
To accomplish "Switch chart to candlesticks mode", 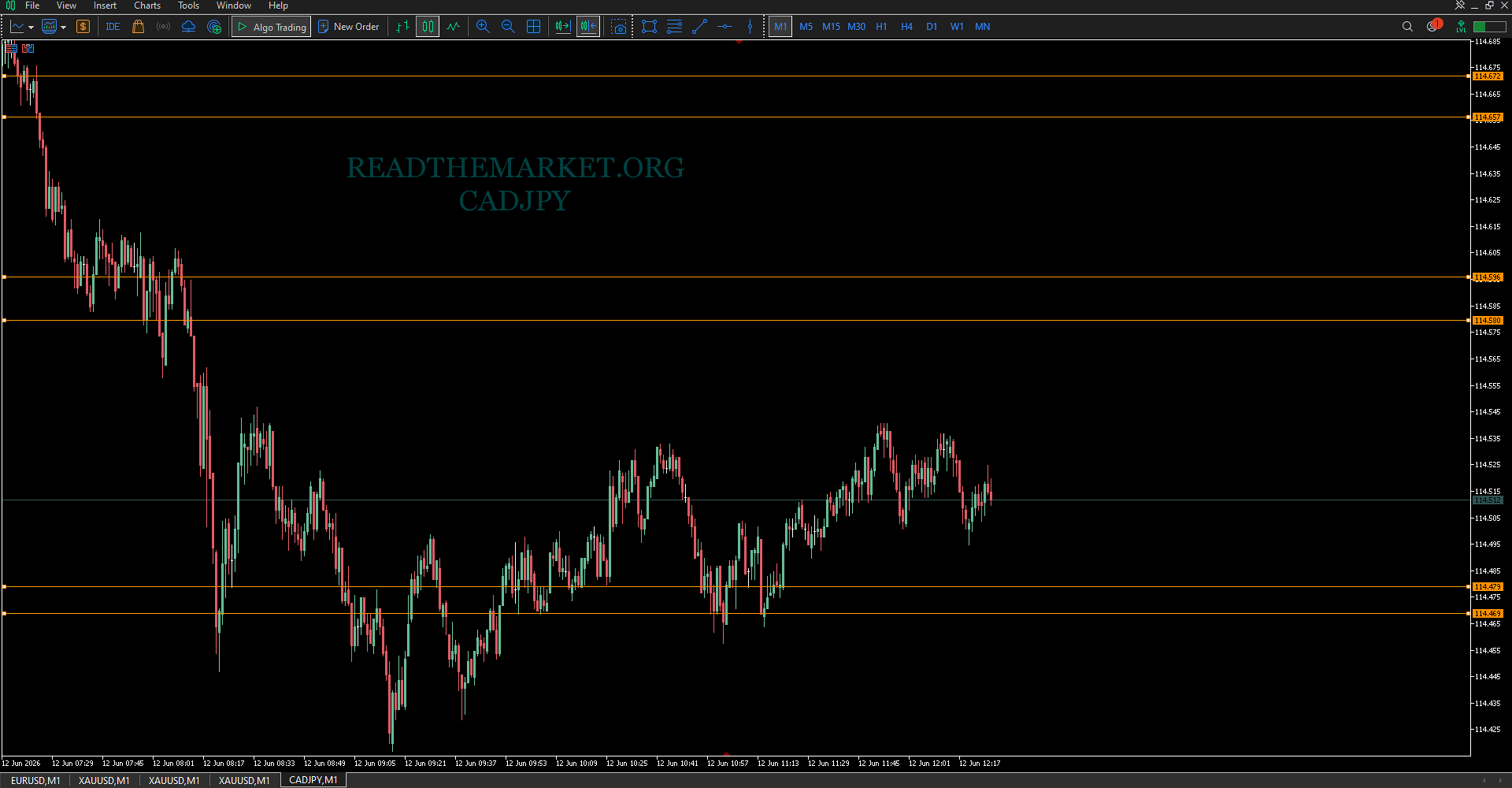I will (x=428, y=27).
